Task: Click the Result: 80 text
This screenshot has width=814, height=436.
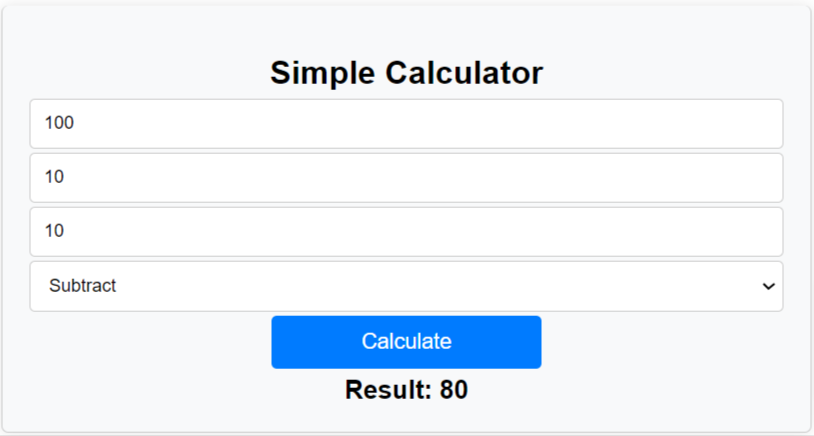Action: 406,390
